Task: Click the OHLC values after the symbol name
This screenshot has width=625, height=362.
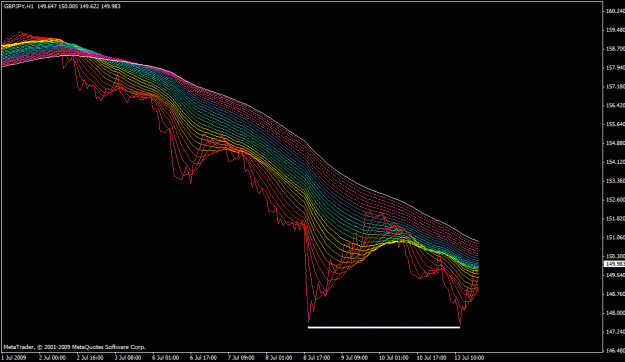Action: click(79, 6)
